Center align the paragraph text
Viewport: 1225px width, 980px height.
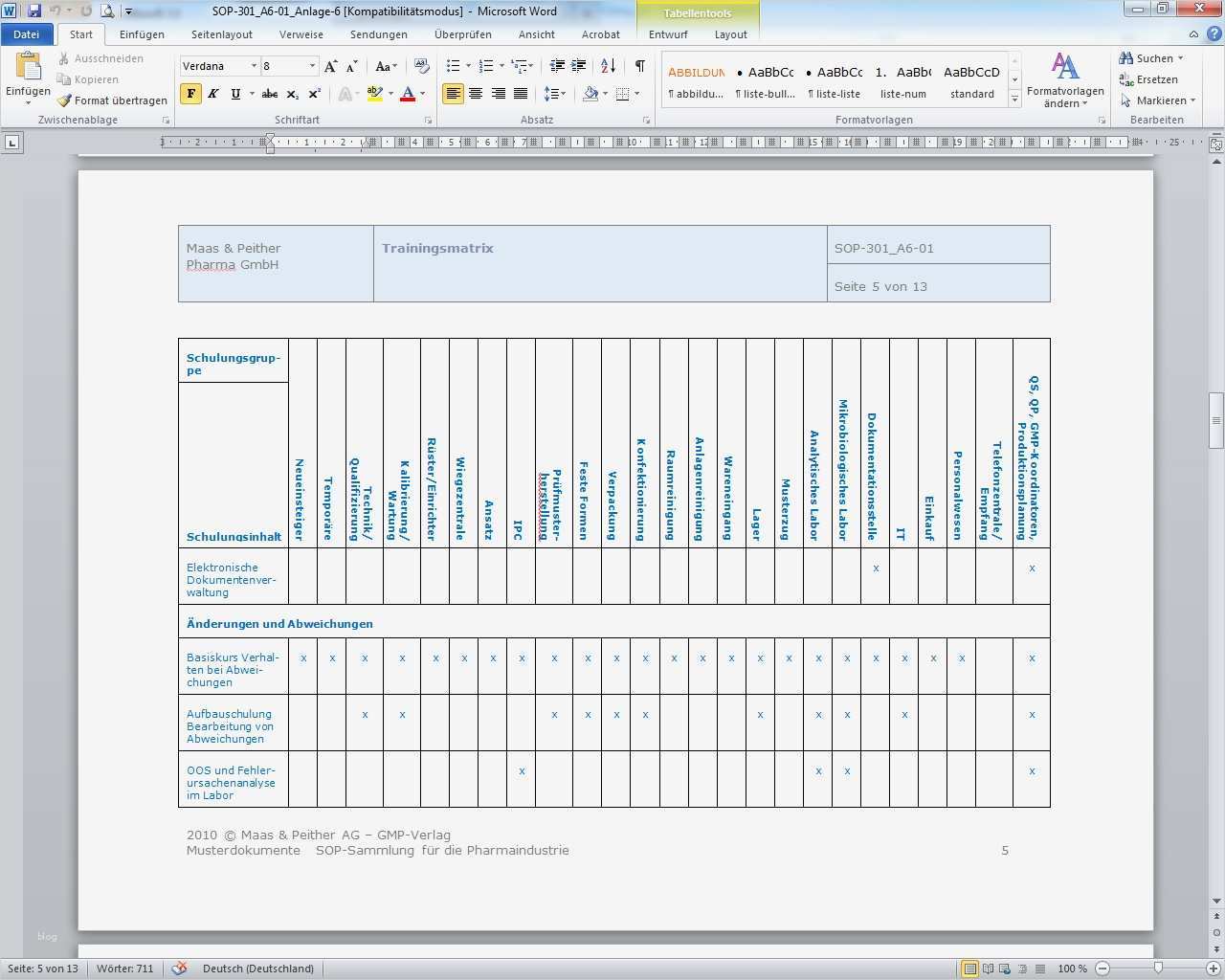tap(476, 94)
